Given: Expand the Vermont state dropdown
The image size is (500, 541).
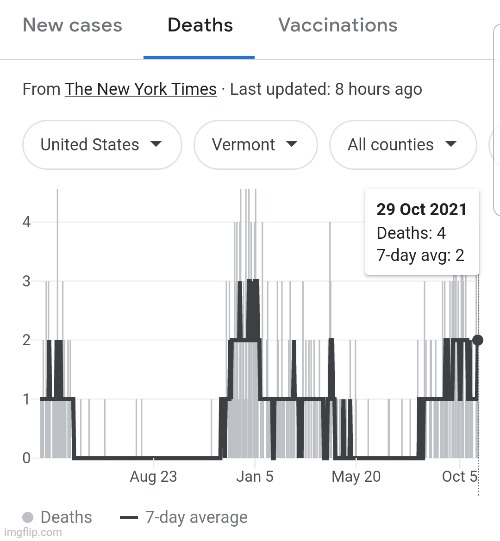Looking at the screenshot, I should click(x=255, y=145).
